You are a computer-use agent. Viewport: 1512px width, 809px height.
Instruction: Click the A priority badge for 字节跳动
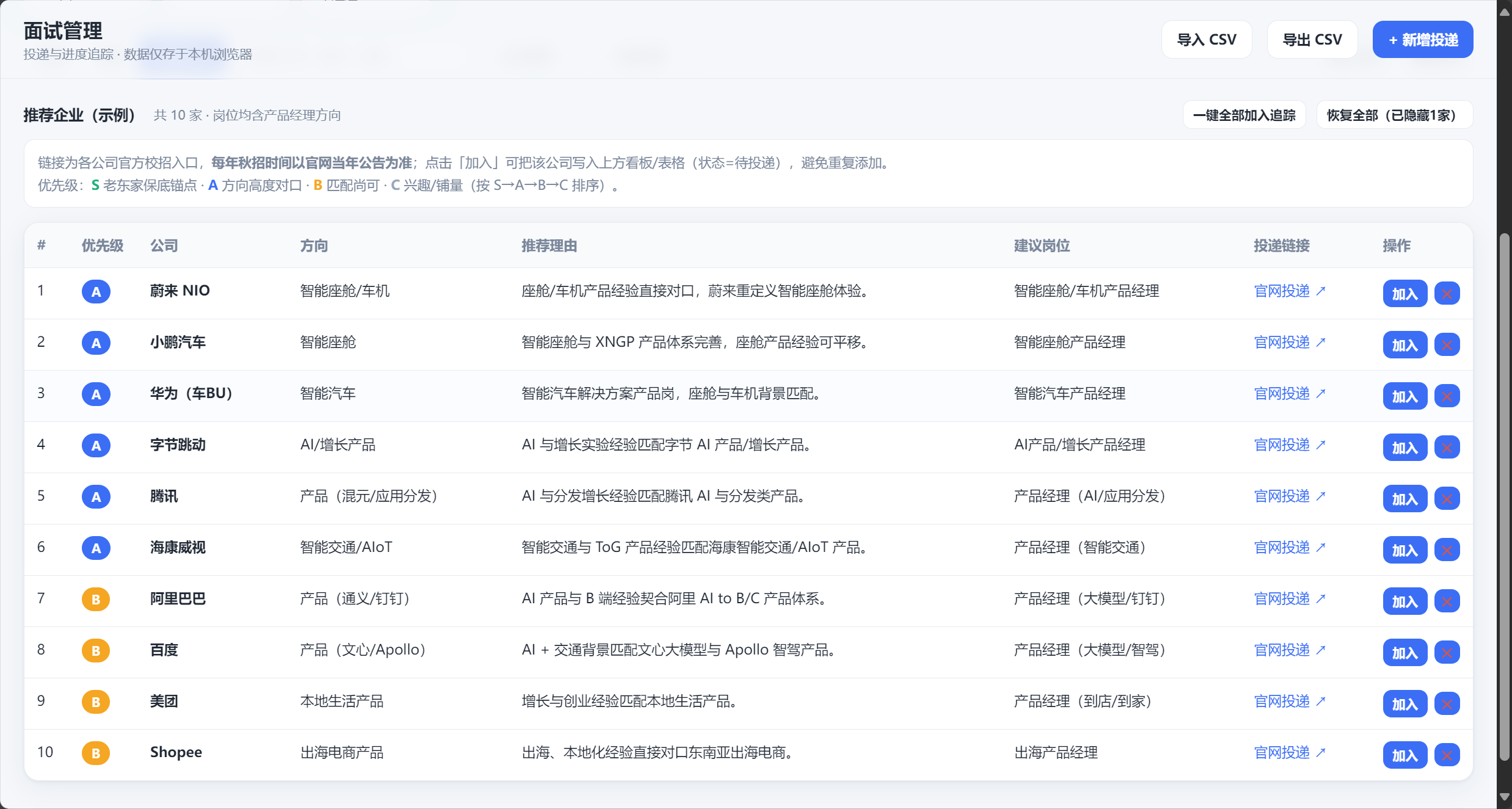(96, 446)
